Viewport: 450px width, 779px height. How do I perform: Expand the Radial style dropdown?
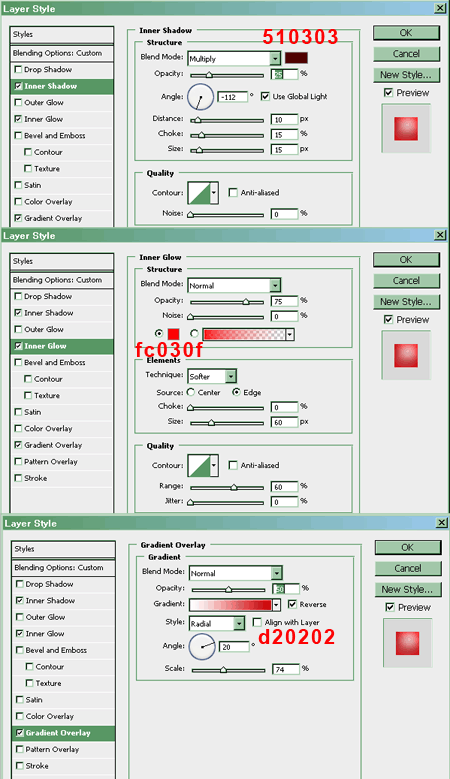pos(239,623)
